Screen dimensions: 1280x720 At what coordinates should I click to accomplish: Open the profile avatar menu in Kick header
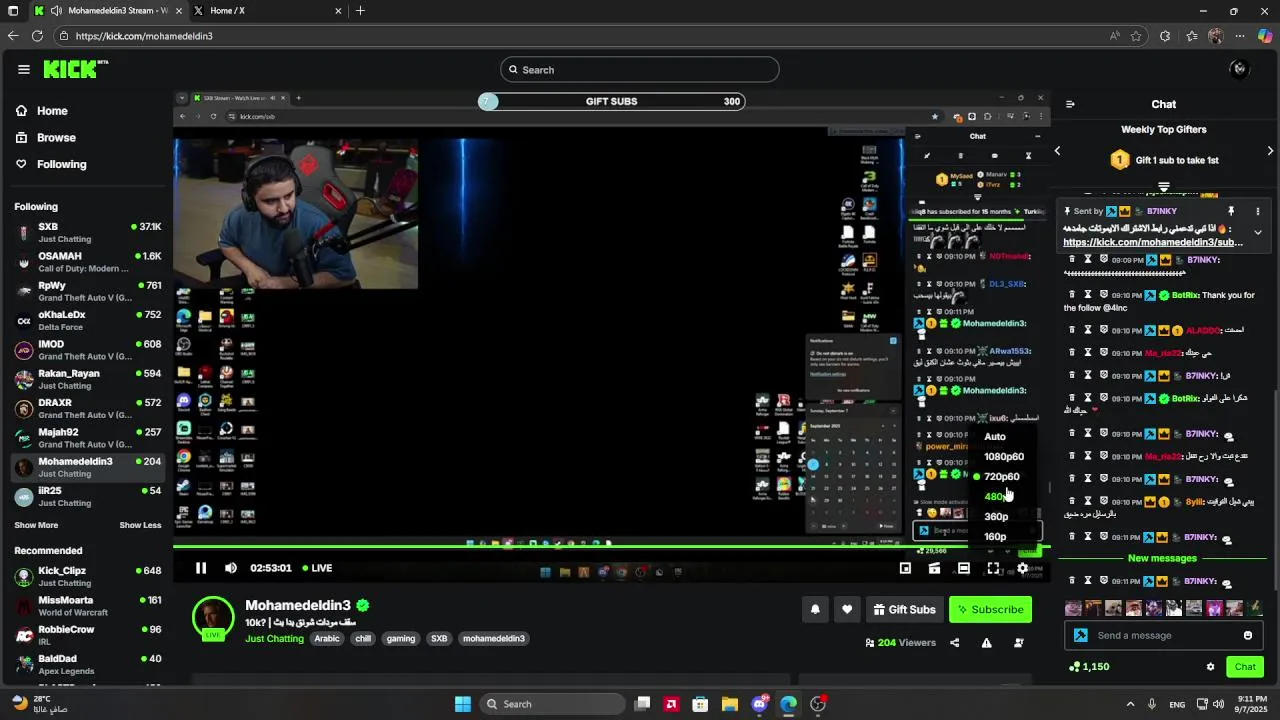pyautogui.click(x=1239, y=69)
